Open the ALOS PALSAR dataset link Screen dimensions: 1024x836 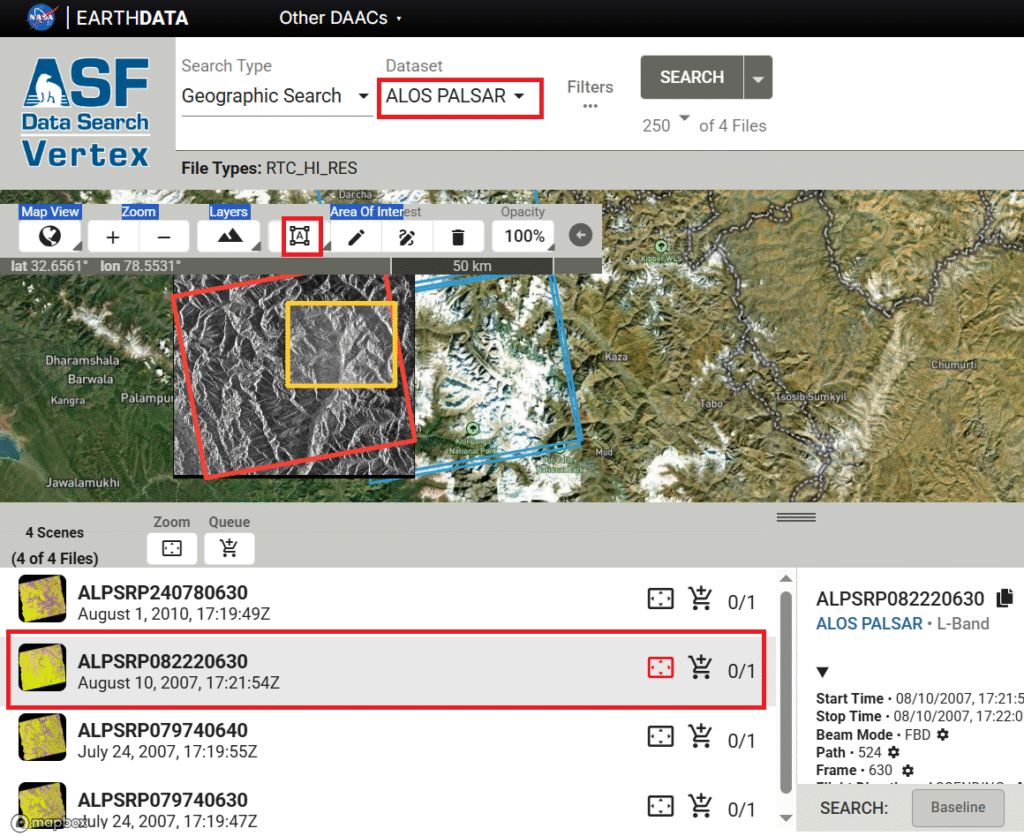[869, 624]
